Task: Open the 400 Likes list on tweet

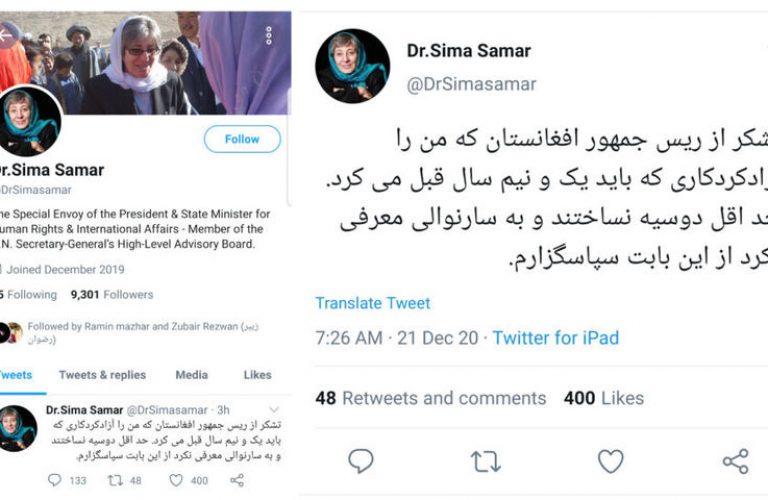Action: point(603,398)
